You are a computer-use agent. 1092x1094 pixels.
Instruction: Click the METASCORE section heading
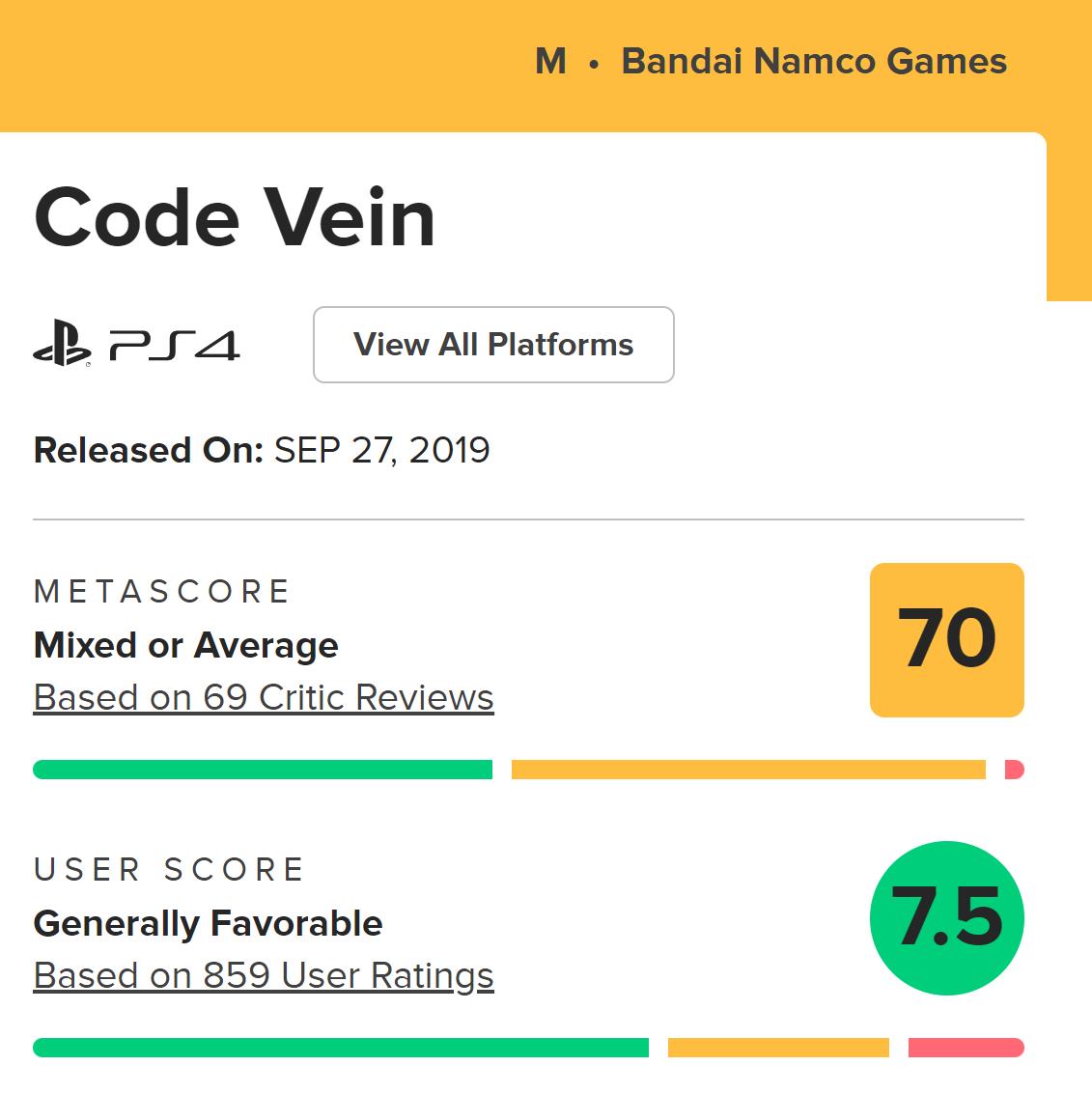coord(162,591)
